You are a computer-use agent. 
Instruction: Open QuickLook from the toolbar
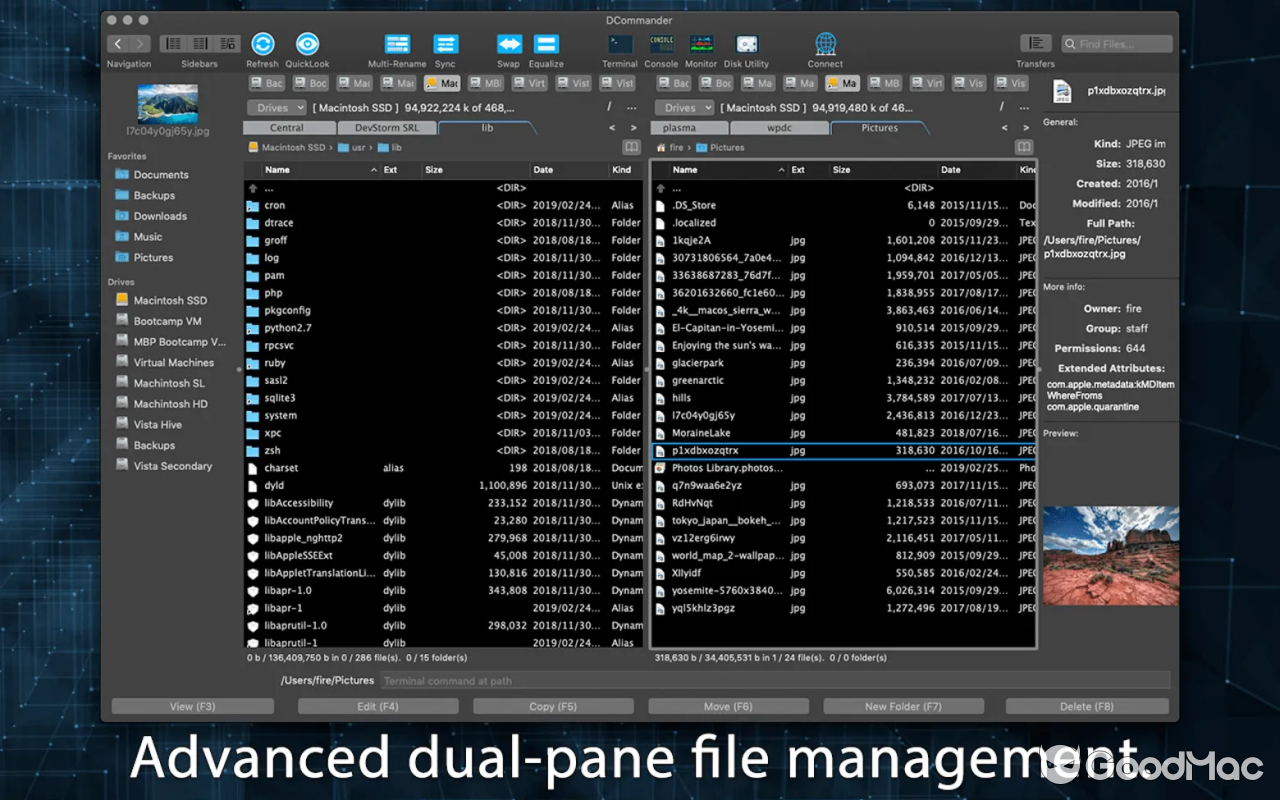[307, 43]
